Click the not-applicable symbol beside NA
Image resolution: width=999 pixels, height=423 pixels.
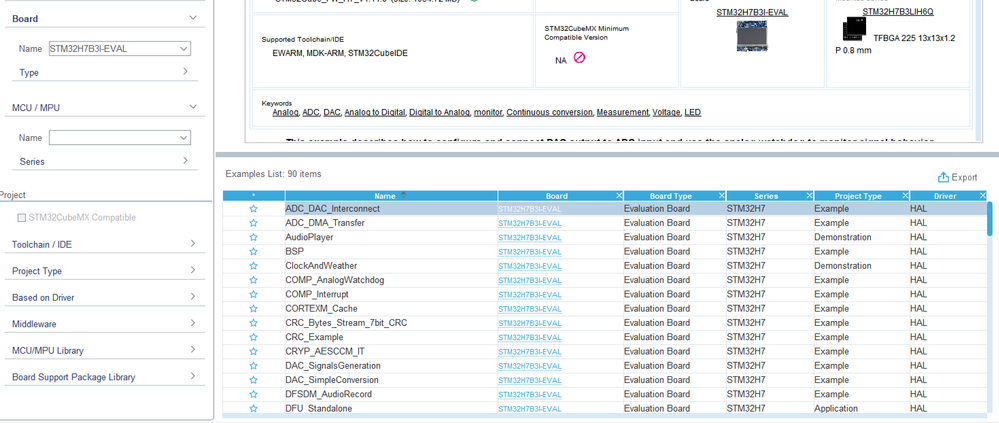pos(579,58)
